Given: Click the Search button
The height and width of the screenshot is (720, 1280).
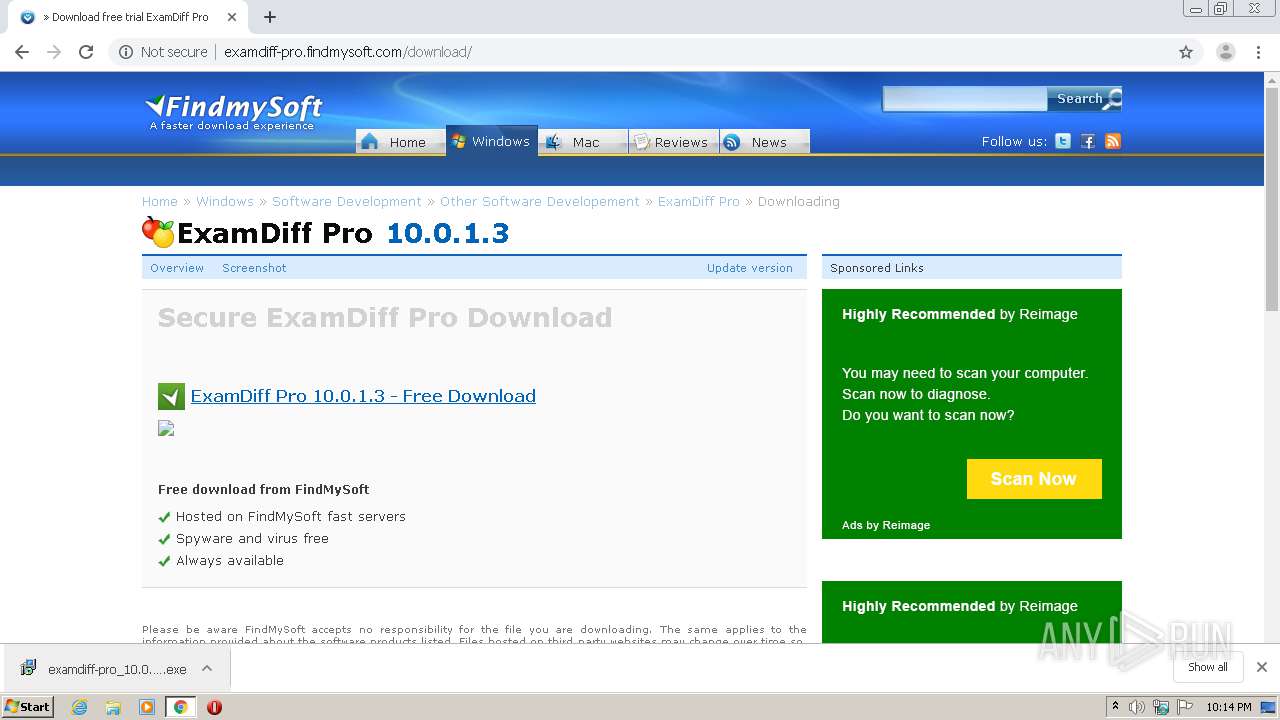Looking at the screenshot, I should pos(1084,98).
